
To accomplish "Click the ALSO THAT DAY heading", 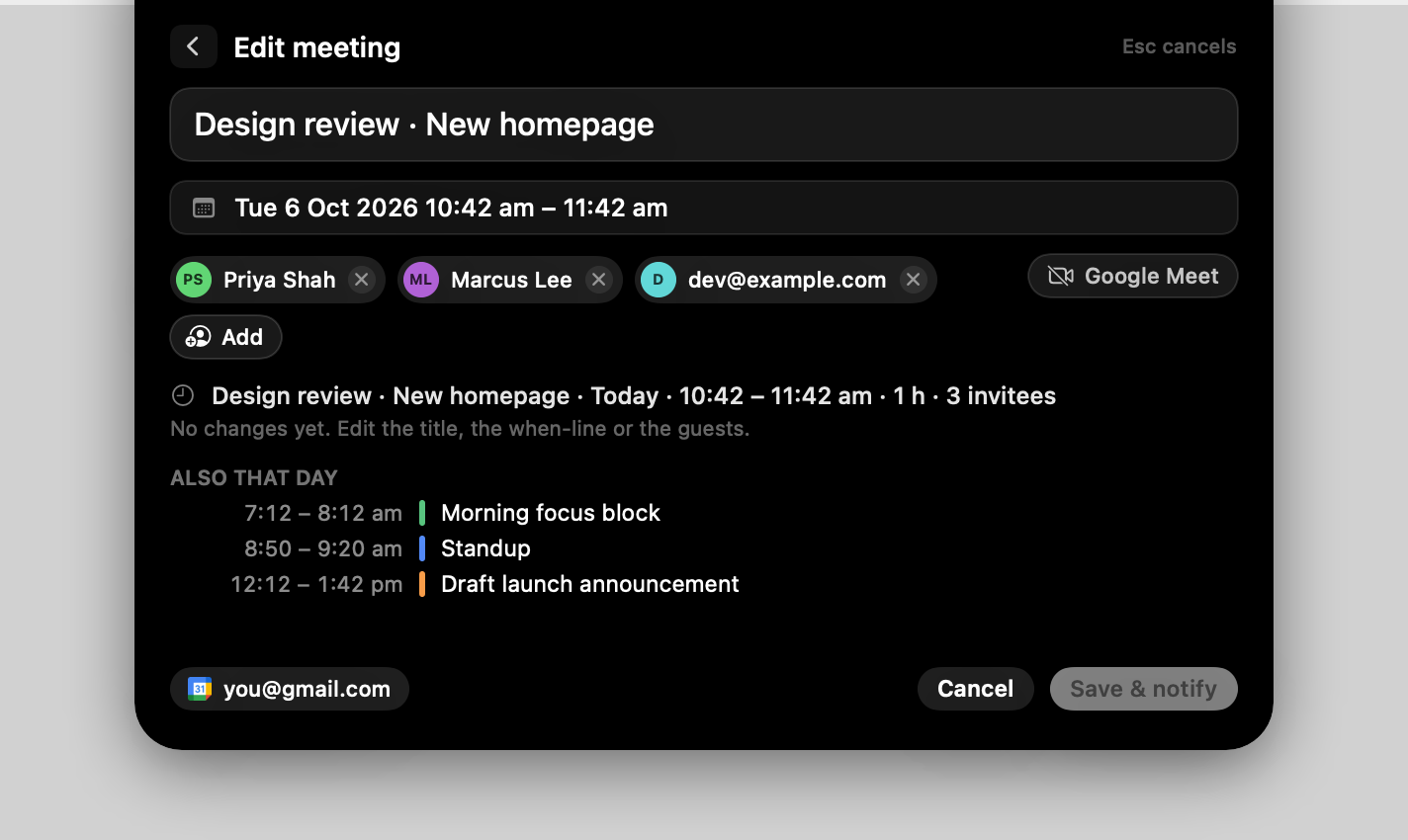I will click(254, 477).
